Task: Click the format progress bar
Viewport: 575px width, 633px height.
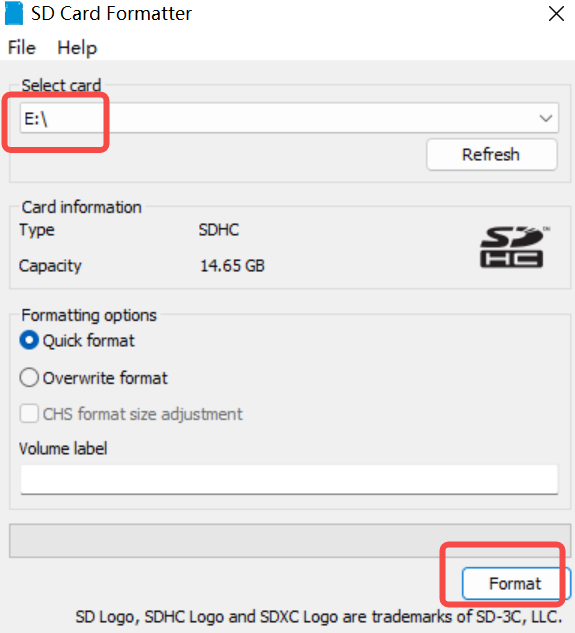Action: [x=290, y=541]
